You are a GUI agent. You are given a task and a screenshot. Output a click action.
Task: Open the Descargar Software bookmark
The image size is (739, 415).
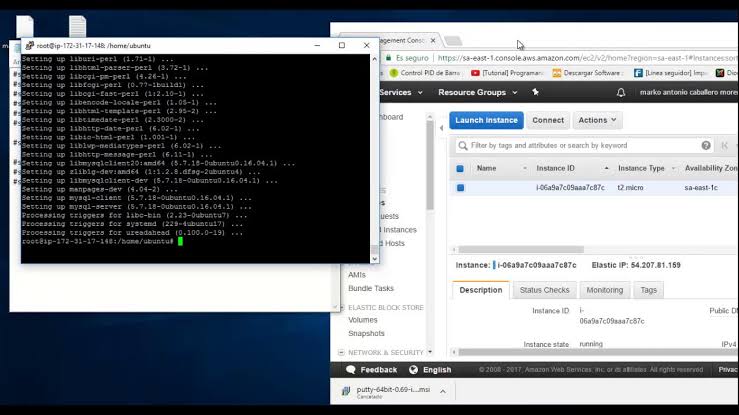pos(588,73)
